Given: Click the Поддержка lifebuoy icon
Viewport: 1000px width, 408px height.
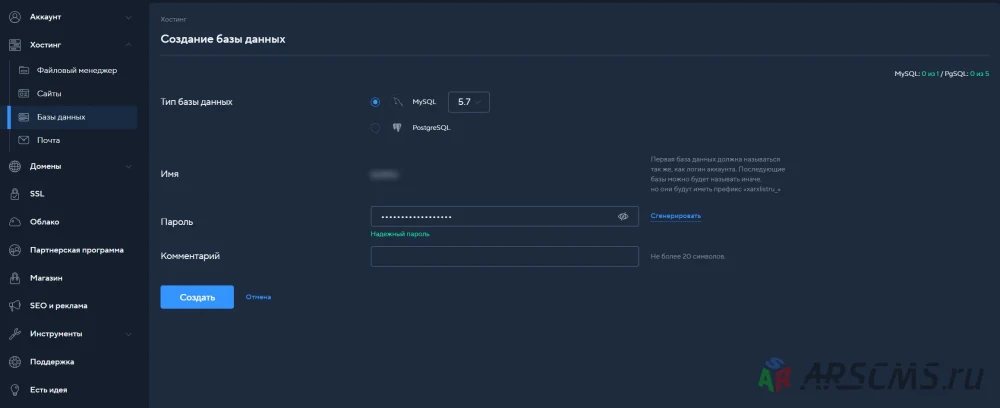Looking at the screenshot, I should pyautogui.click(x=15, y=361).
